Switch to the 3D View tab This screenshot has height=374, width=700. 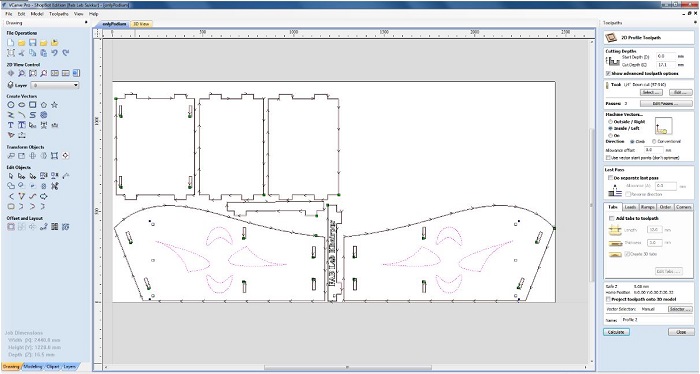[141, 24]
